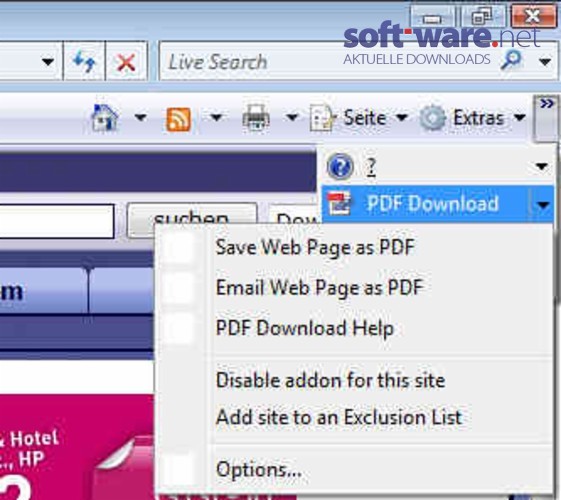The image size is (561, 500).
Task: Open the Seite page menu
Action: point(358,117)
